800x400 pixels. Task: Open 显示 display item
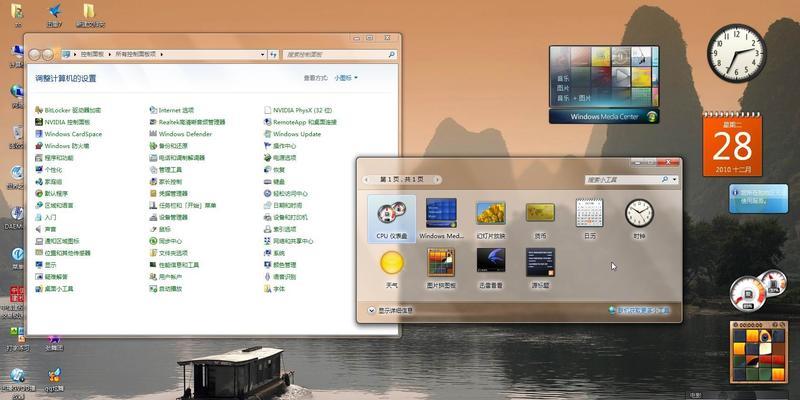pyautogui.click(x=45, y=265)
